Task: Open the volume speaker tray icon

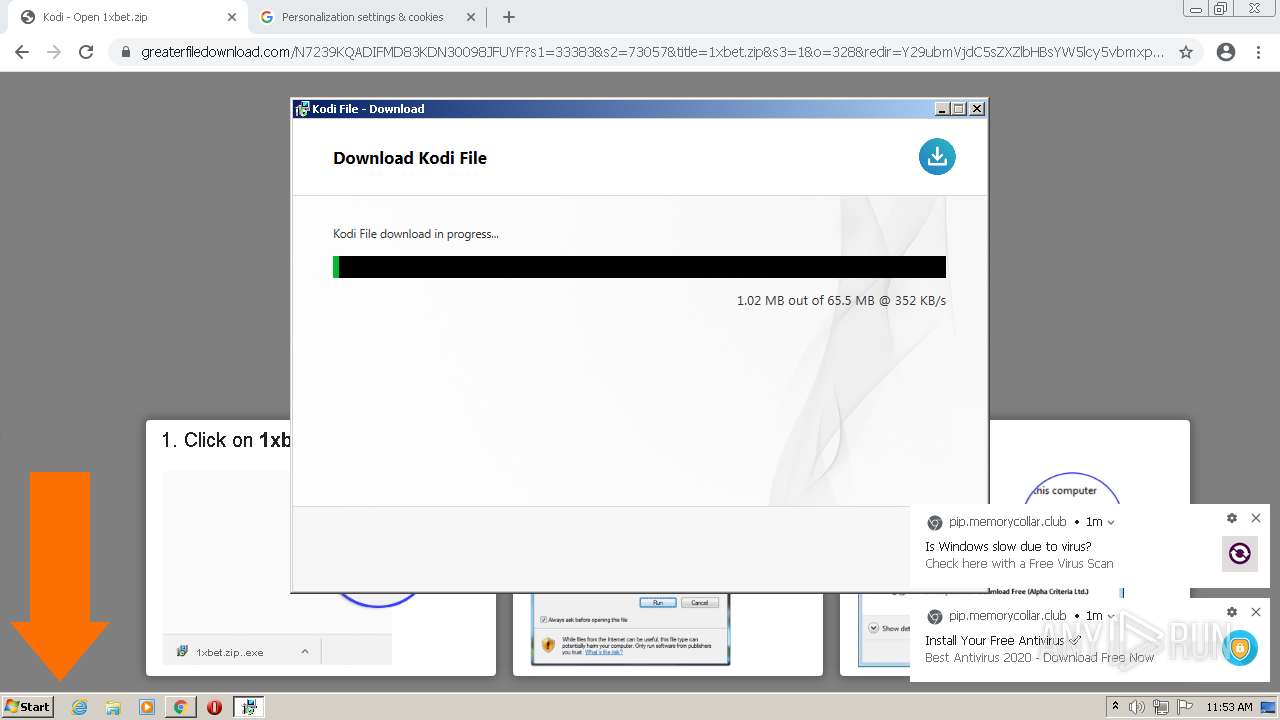Action: coord(1137,707)
